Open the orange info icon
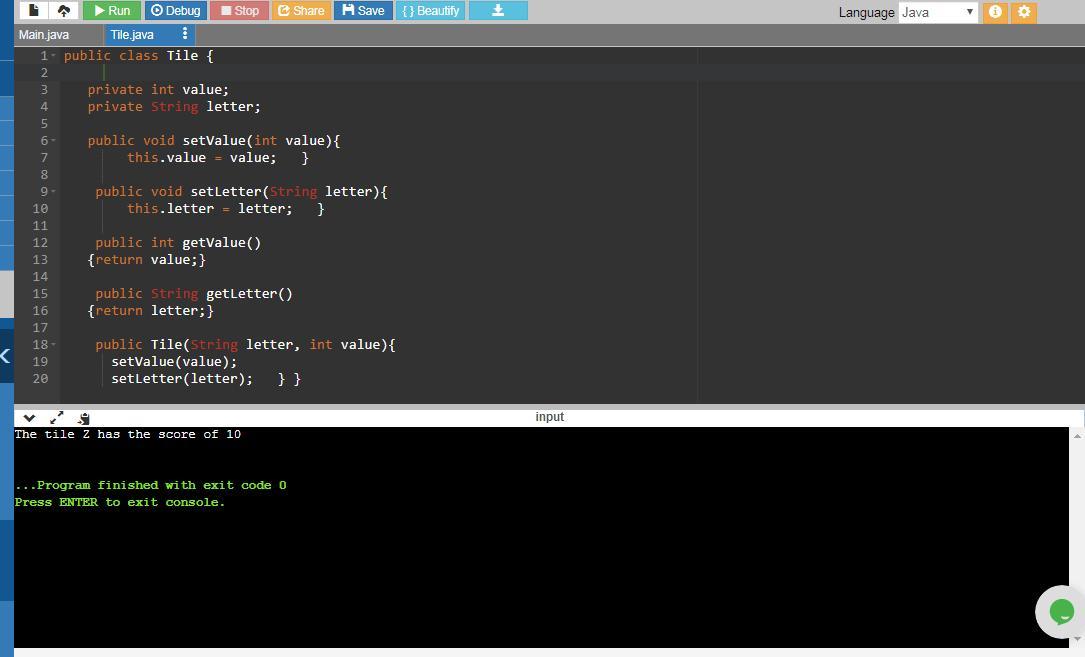 tap(995, 12)
